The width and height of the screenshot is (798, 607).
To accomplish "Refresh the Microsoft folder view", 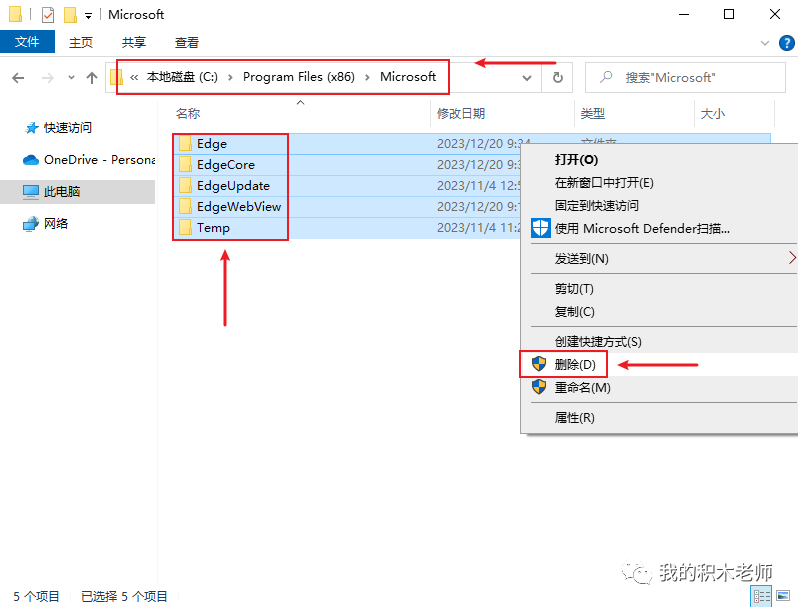I will click(558, 77).
